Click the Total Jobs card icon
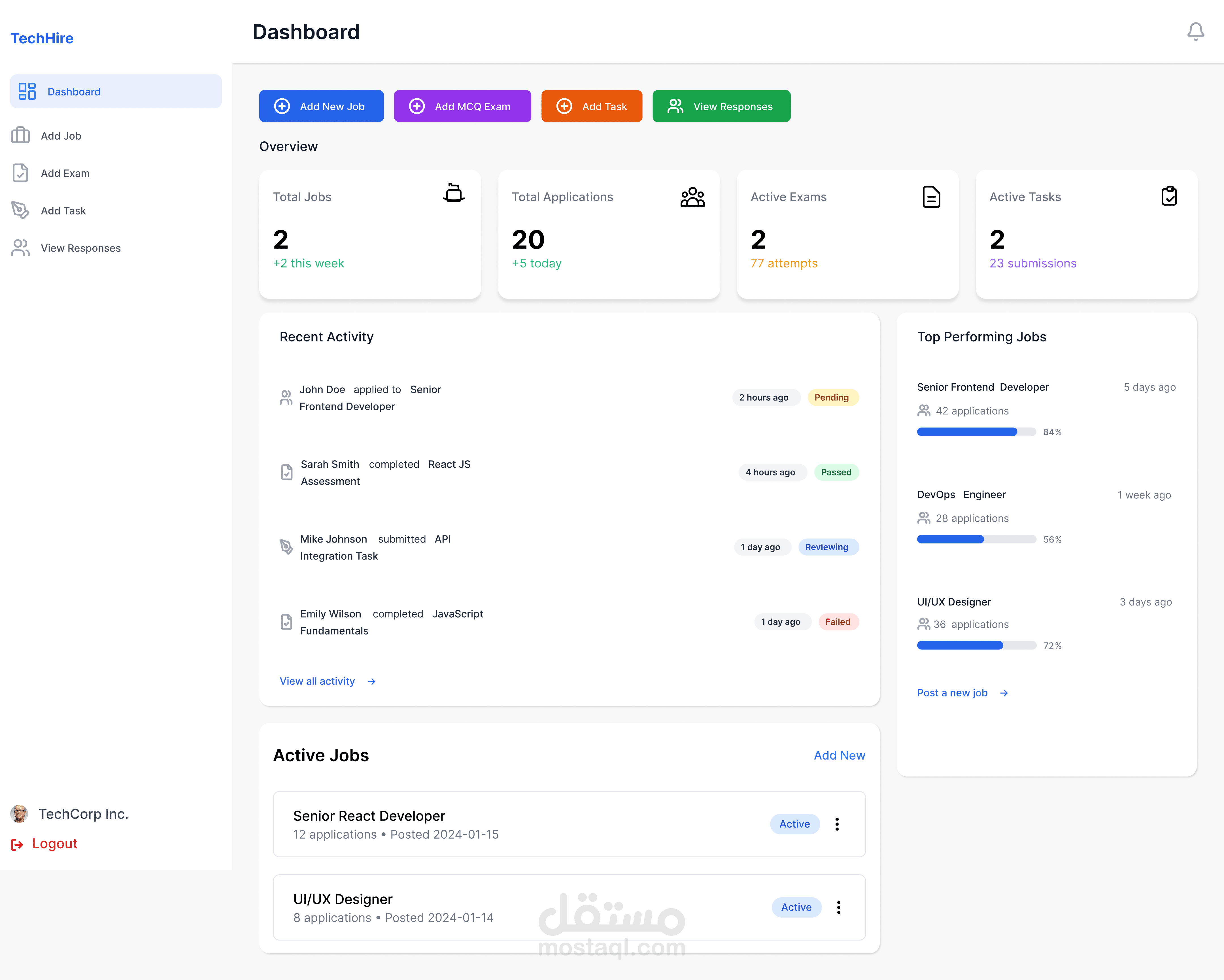Screen dimensions: 1224x980 [x=453, y=194]
